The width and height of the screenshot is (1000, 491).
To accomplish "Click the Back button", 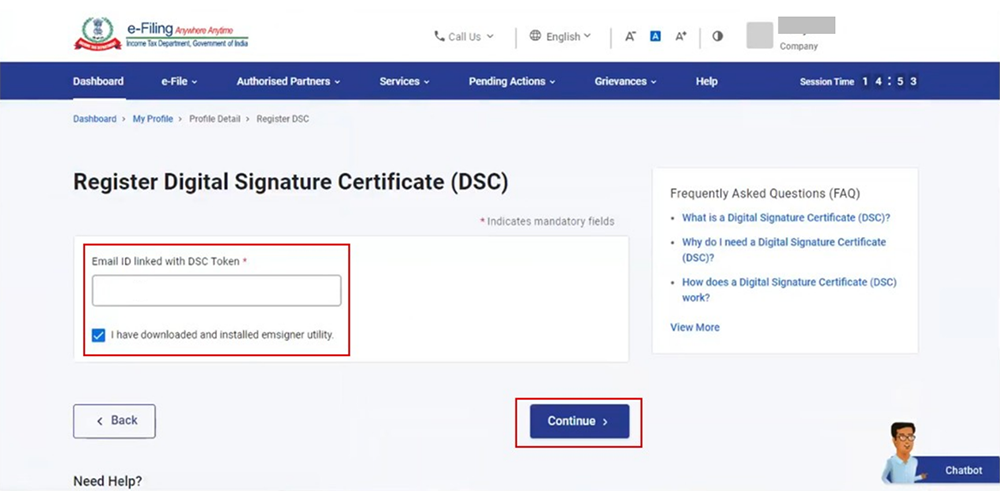I will [x=114, y=421].
